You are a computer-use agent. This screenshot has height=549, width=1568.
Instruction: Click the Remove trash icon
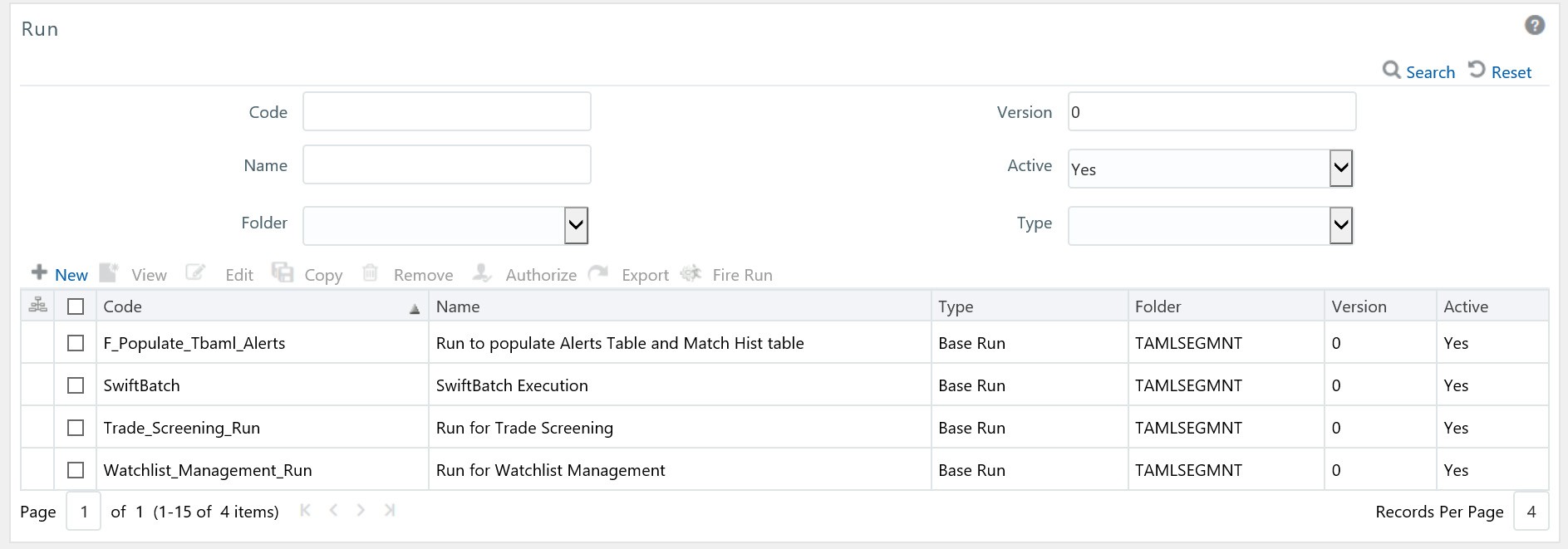click(x=371, y=272)
